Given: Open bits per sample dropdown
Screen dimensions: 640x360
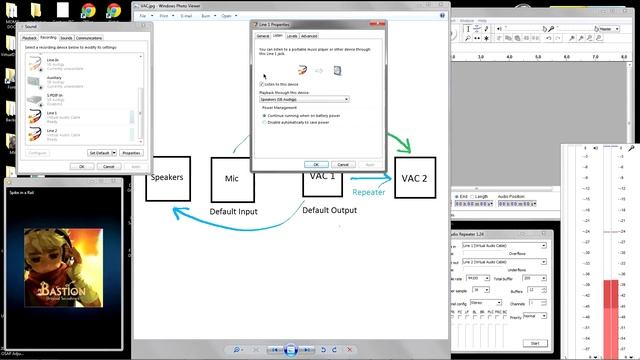Looking at the screenshot, I should tap(481, 290).
